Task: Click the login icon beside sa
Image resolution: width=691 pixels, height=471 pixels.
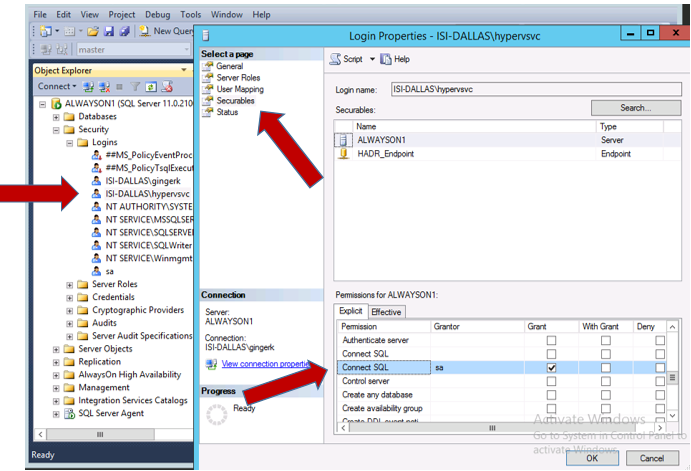Action: (x=96, y=271)
